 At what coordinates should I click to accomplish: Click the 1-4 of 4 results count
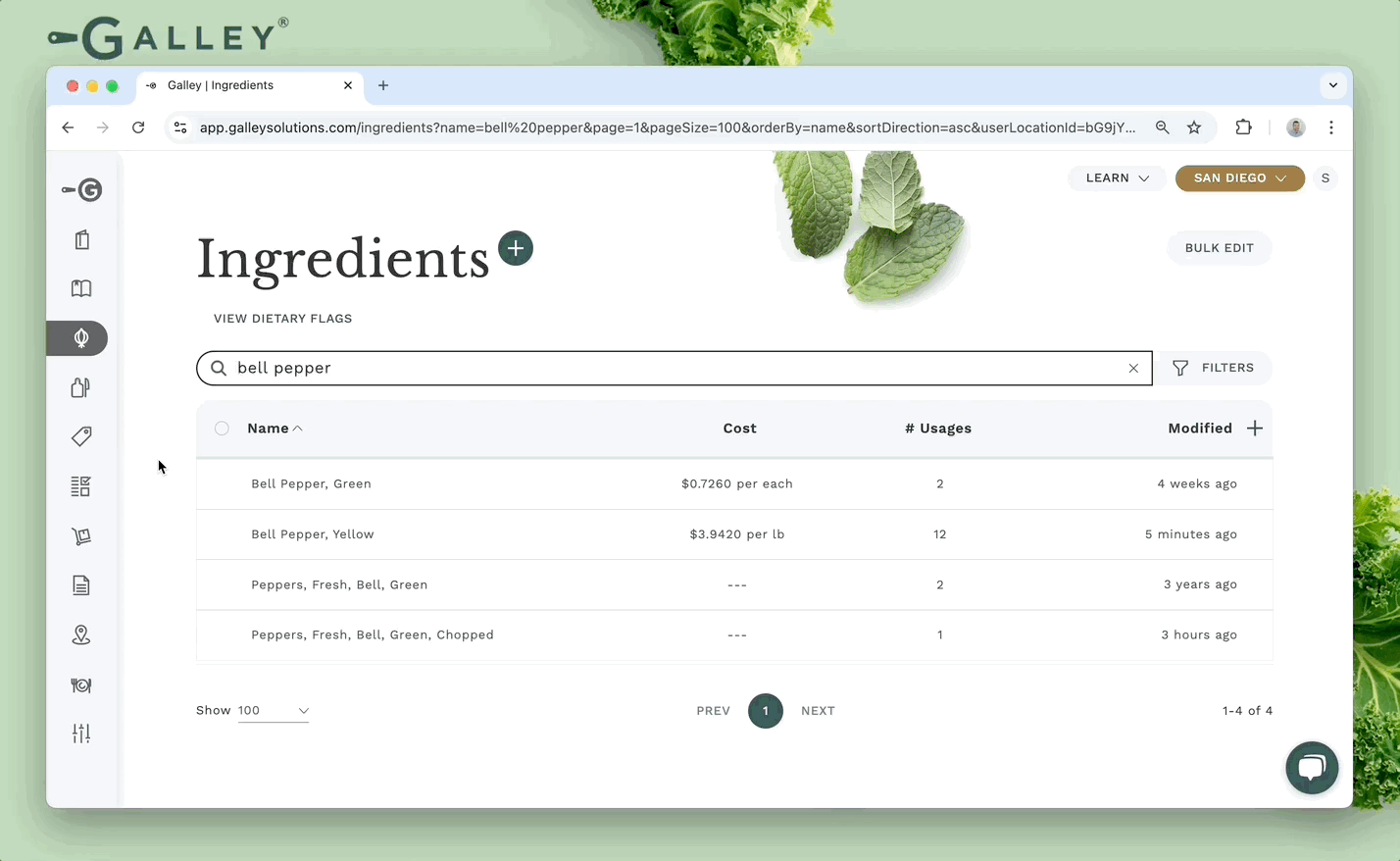(x=1247, y=711)
